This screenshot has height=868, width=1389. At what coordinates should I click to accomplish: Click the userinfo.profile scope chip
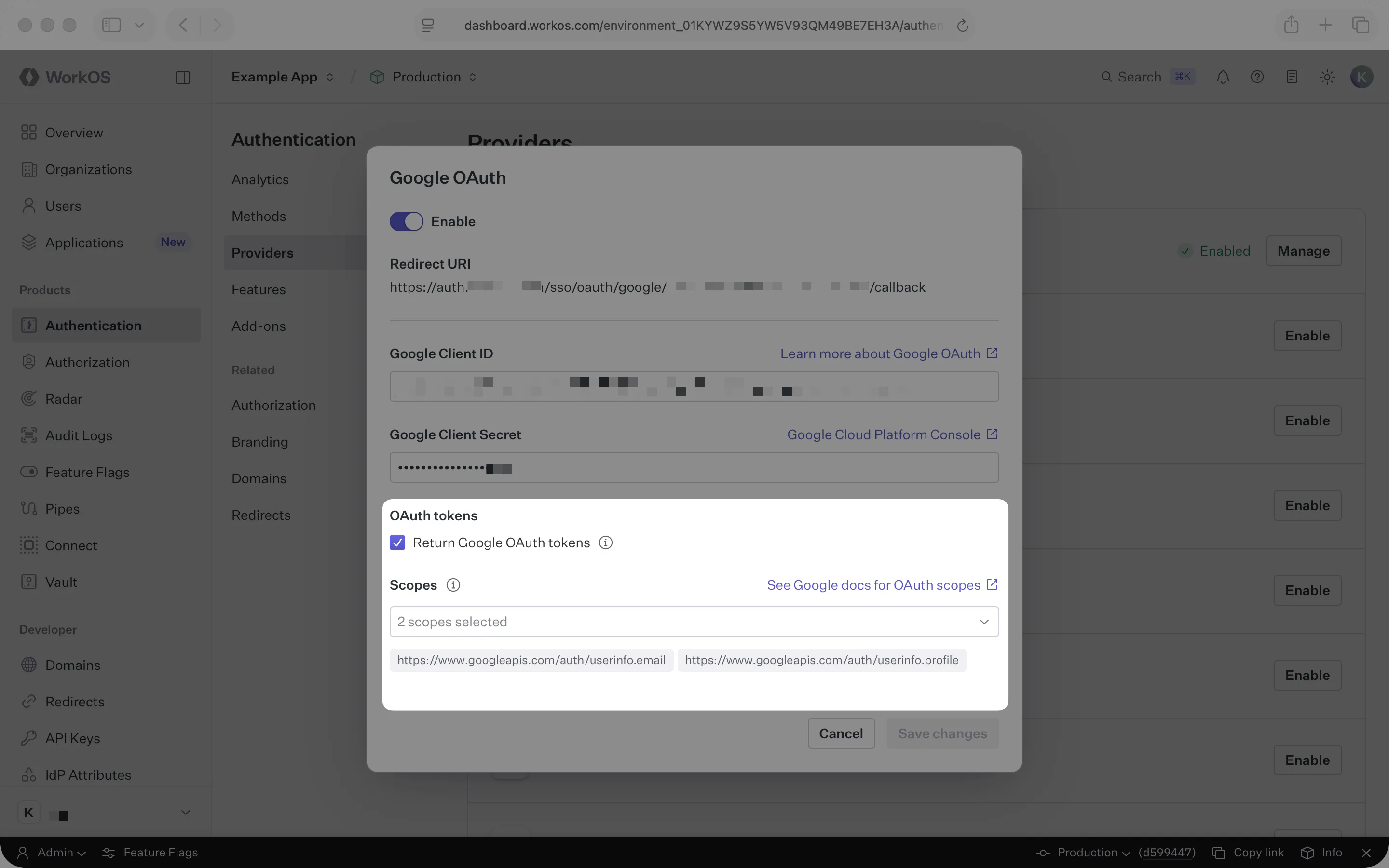pyautogui.click(x=821, y=660)
